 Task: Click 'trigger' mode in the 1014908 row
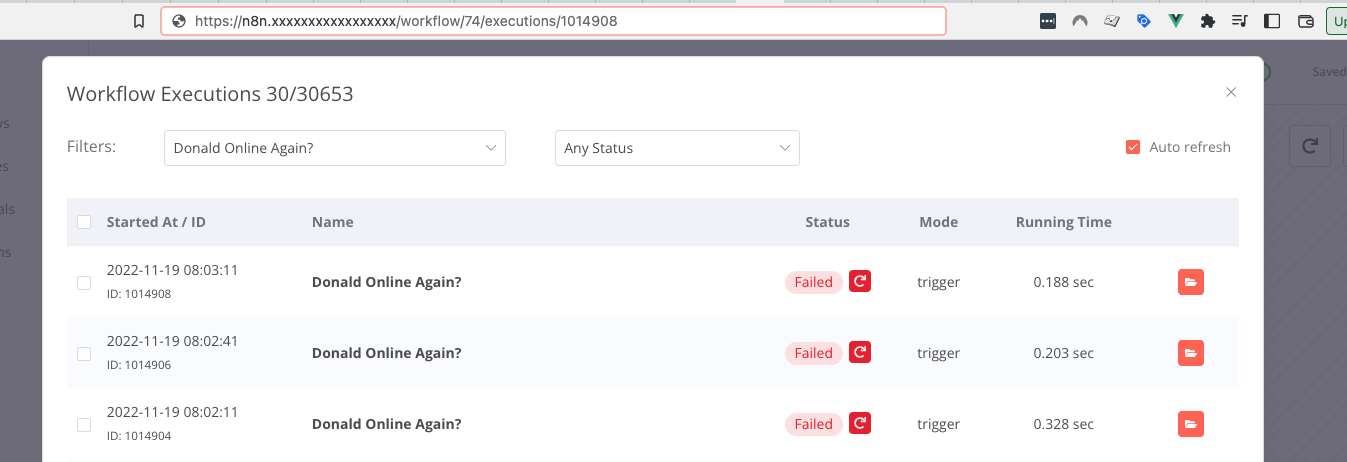click(x=939, y=282)
